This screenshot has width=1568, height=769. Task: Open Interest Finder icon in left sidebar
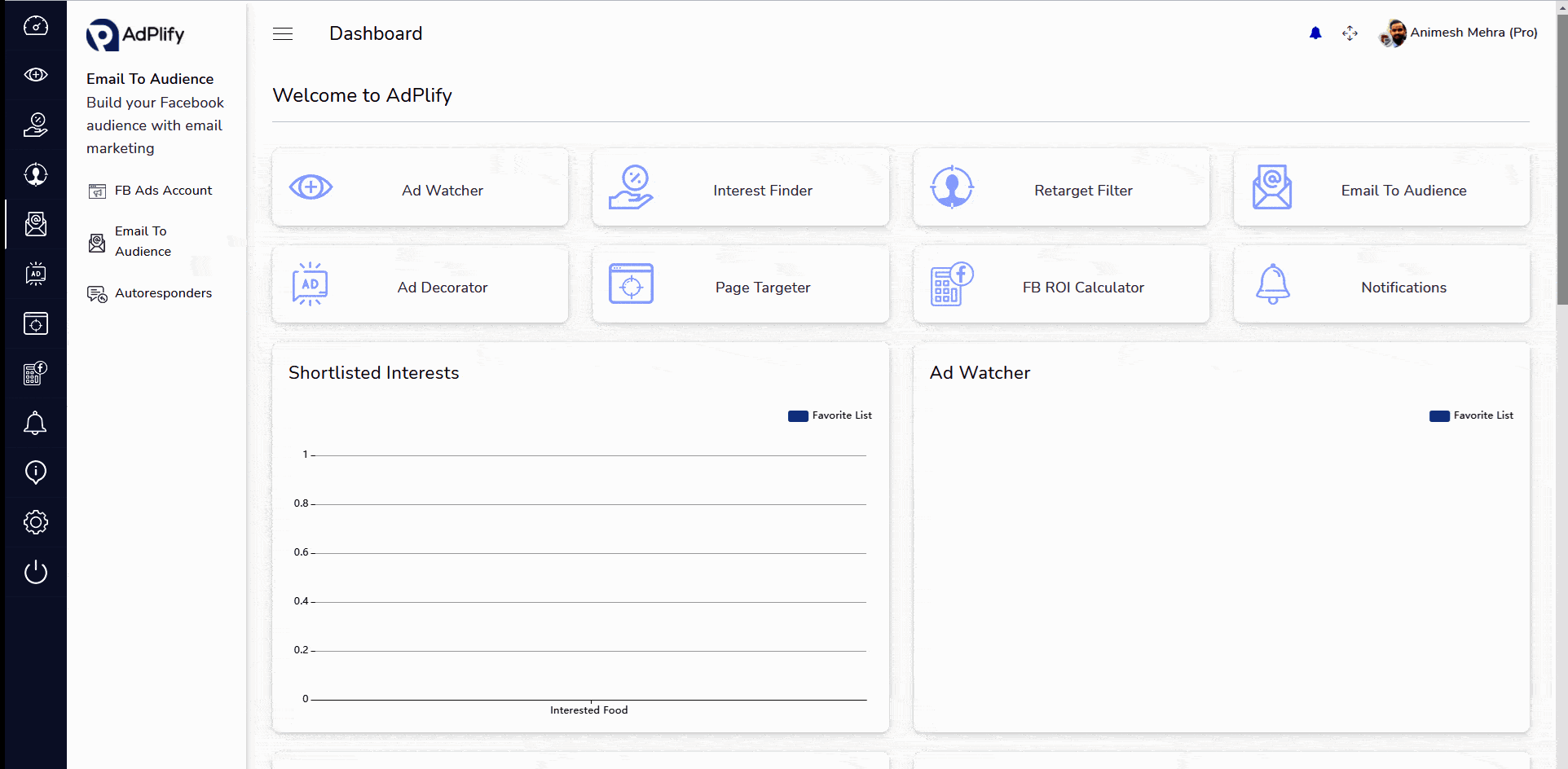[x=35, y=125]
